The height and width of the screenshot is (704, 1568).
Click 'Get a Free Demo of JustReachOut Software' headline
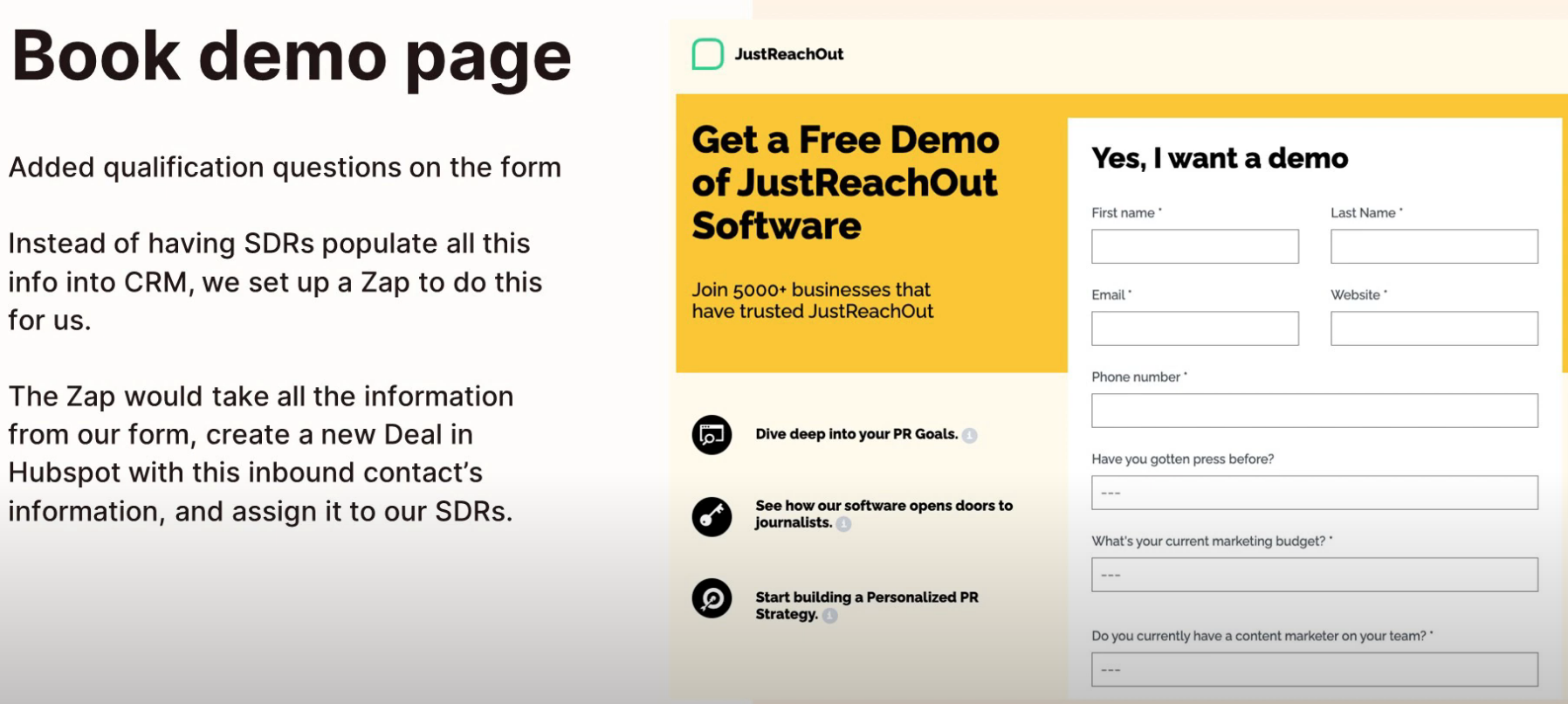[845, 183]
